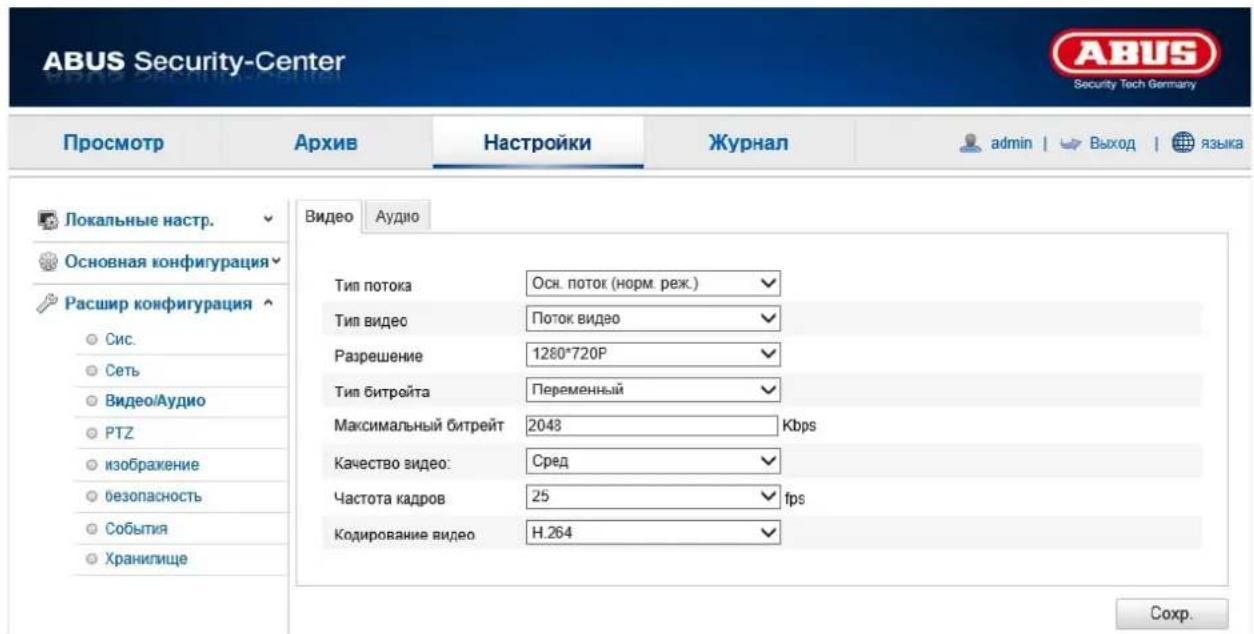Screen dimensions: 1254x634
Task: Select безопасность in sidebar
Action: [155, 496]
